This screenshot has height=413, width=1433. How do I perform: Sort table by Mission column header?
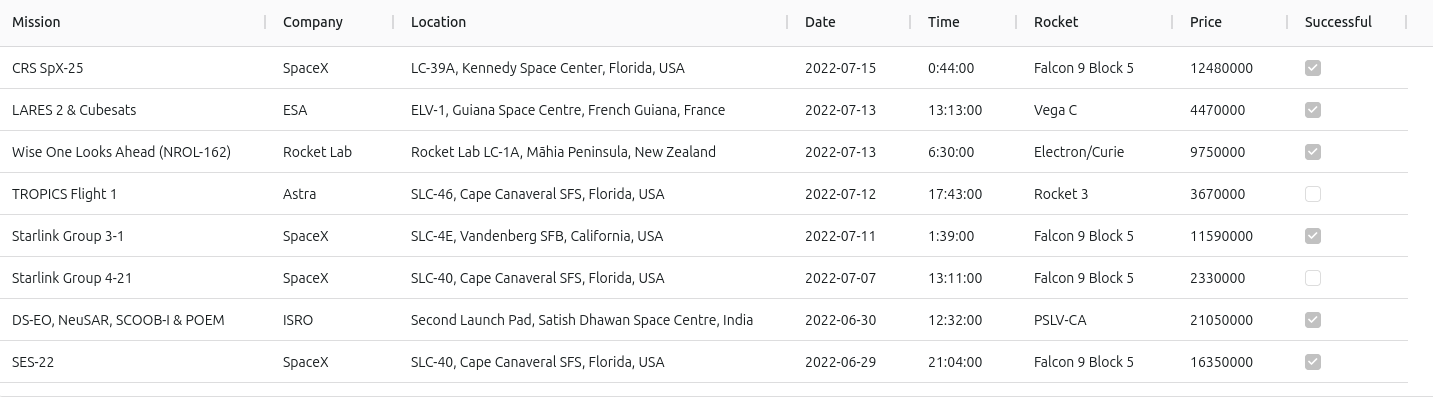[x=36, y=22]
